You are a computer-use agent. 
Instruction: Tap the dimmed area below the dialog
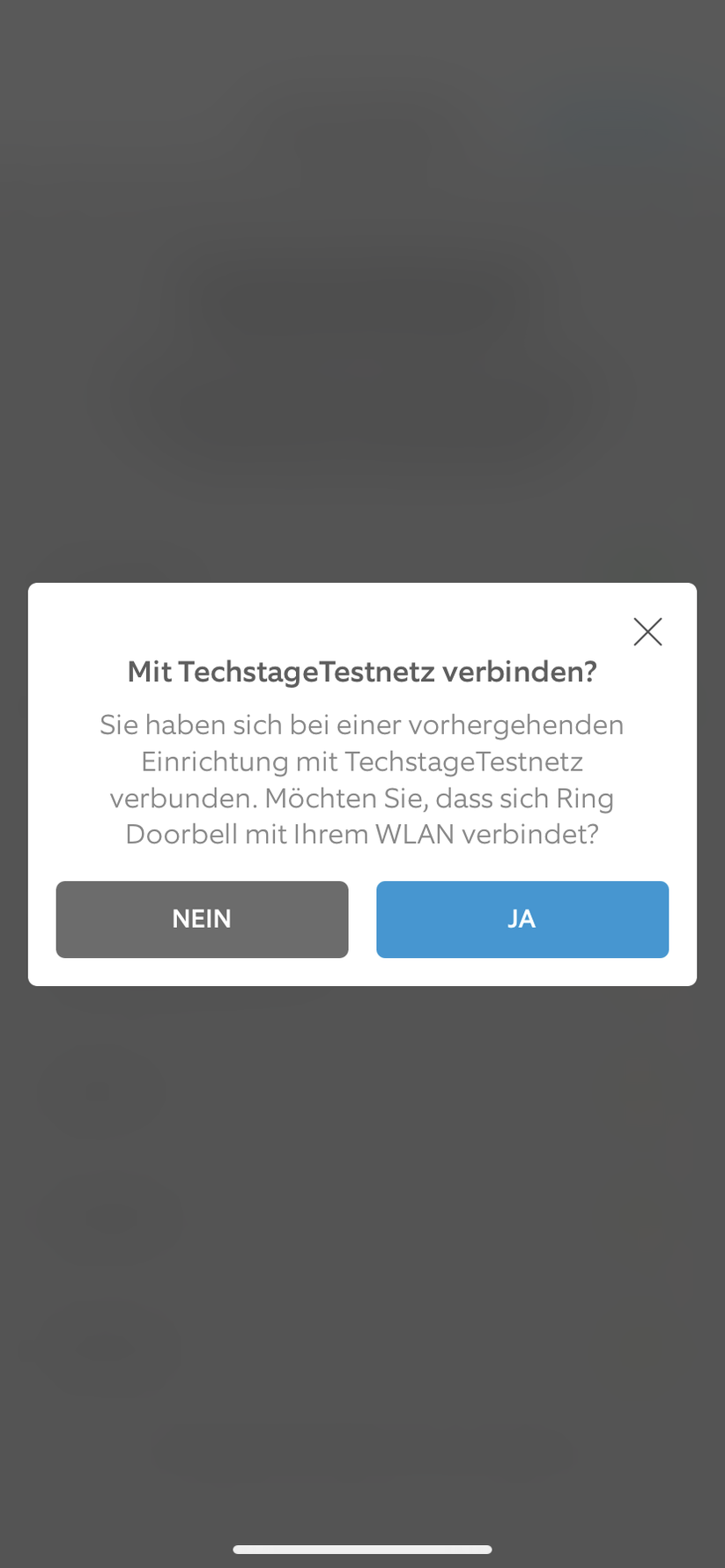point(362,1259)
